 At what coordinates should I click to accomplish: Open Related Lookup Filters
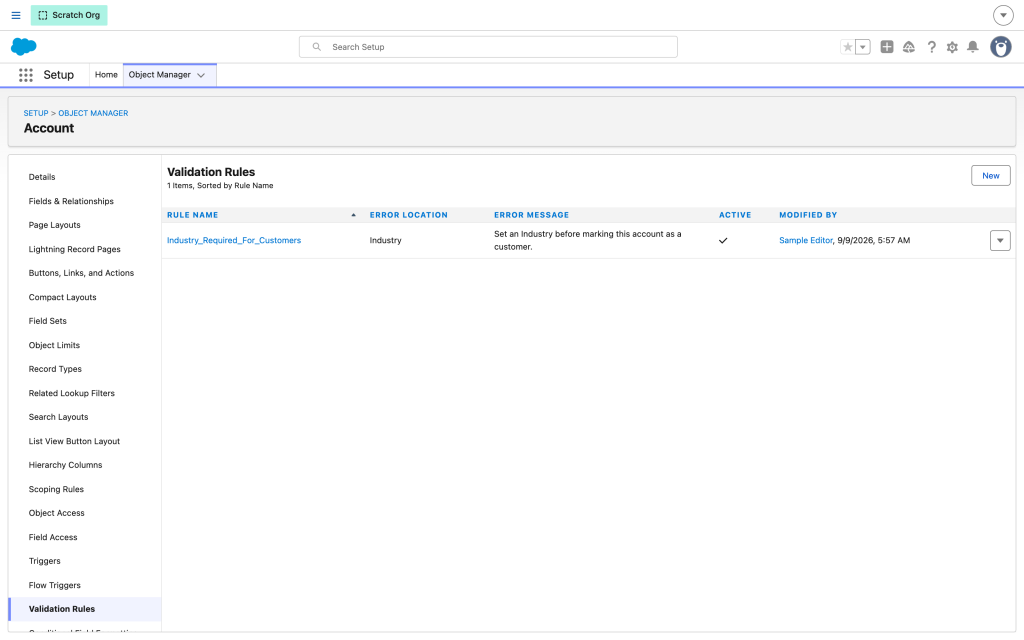(72, 393)
